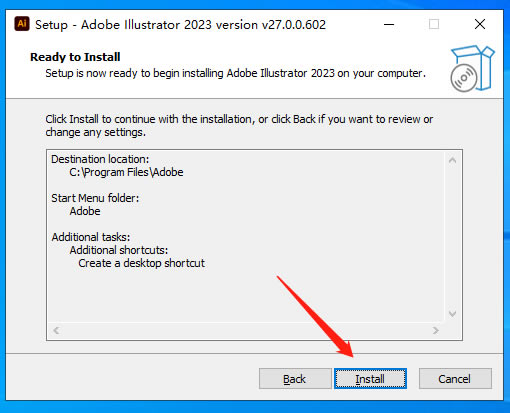Screen dimensions: 510x413
Task: Select the C:\Program Files\Adobe destination line
Action: coord(126,172)
